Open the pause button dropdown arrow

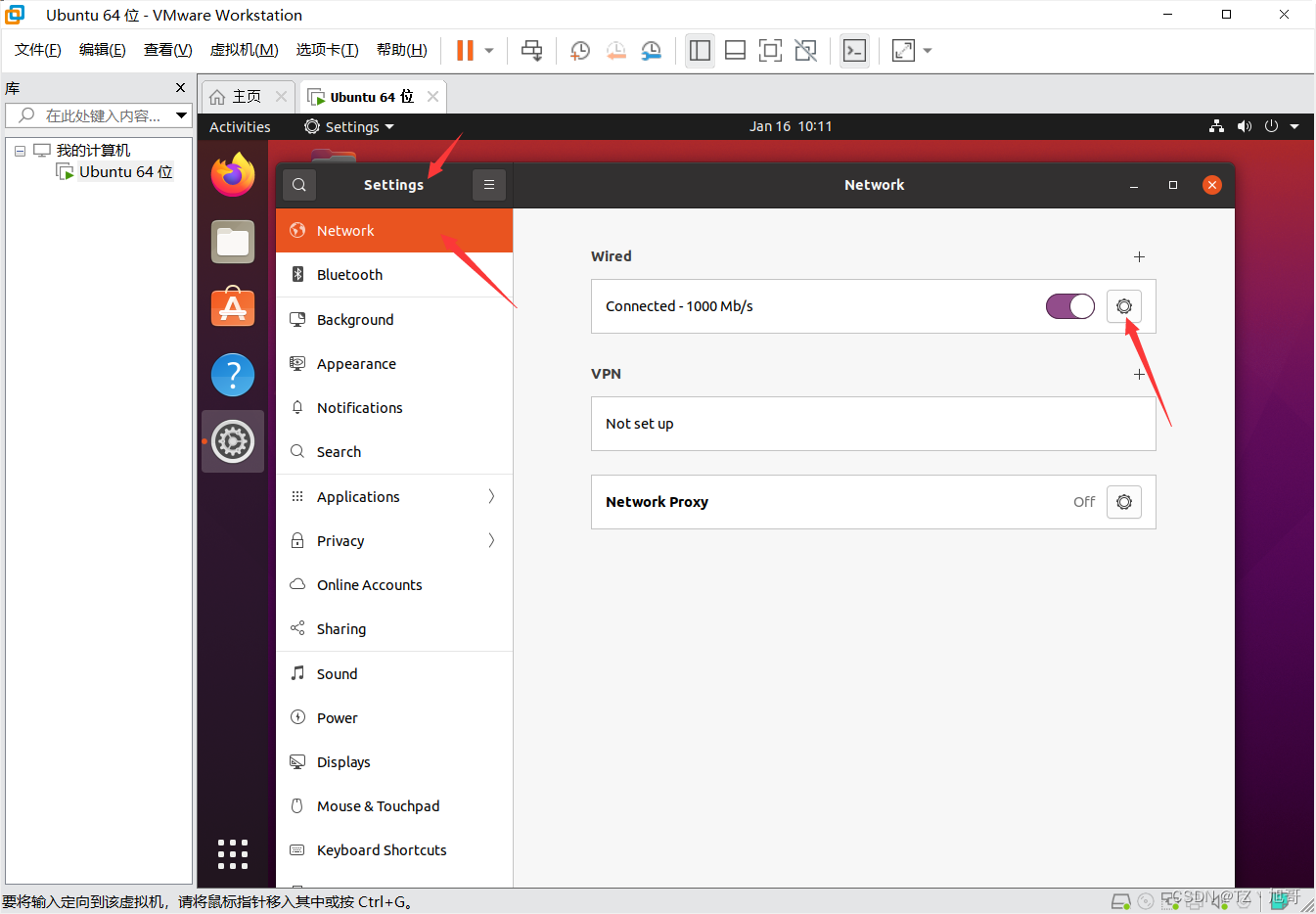(489, 51)
